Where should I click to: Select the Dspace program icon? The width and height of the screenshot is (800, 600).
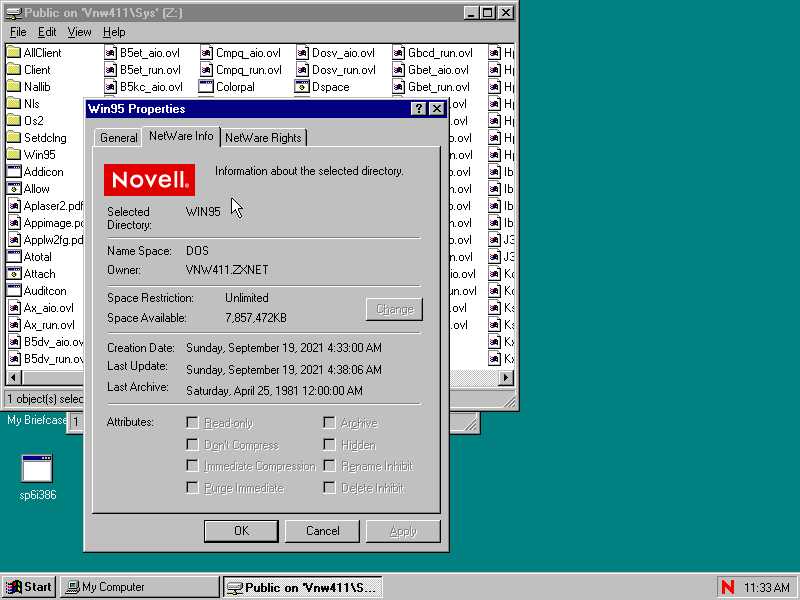coord(302,87)
